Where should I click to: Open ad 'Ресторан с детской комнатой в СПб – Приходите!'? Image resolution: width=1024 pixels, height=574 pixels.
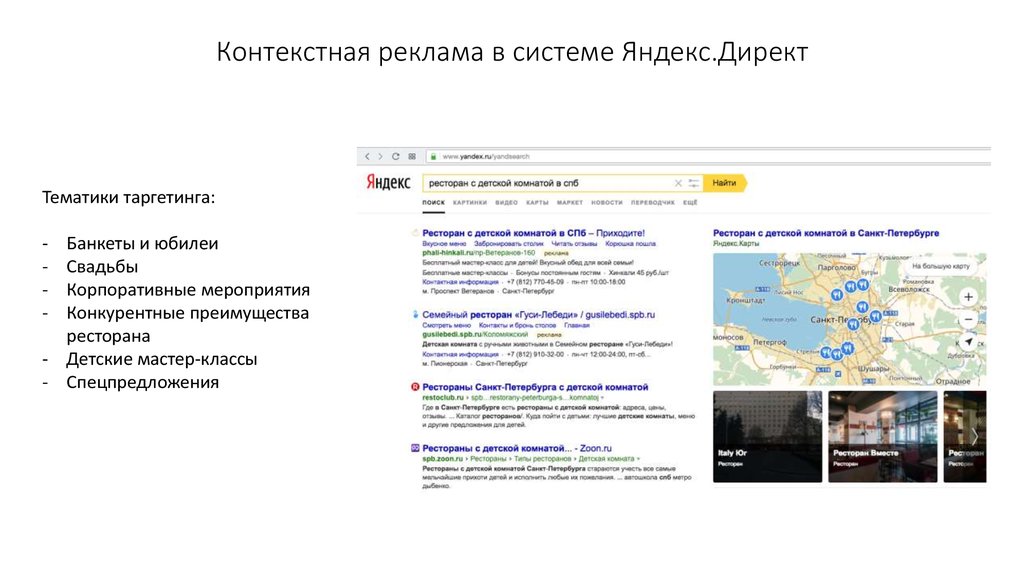533,233
